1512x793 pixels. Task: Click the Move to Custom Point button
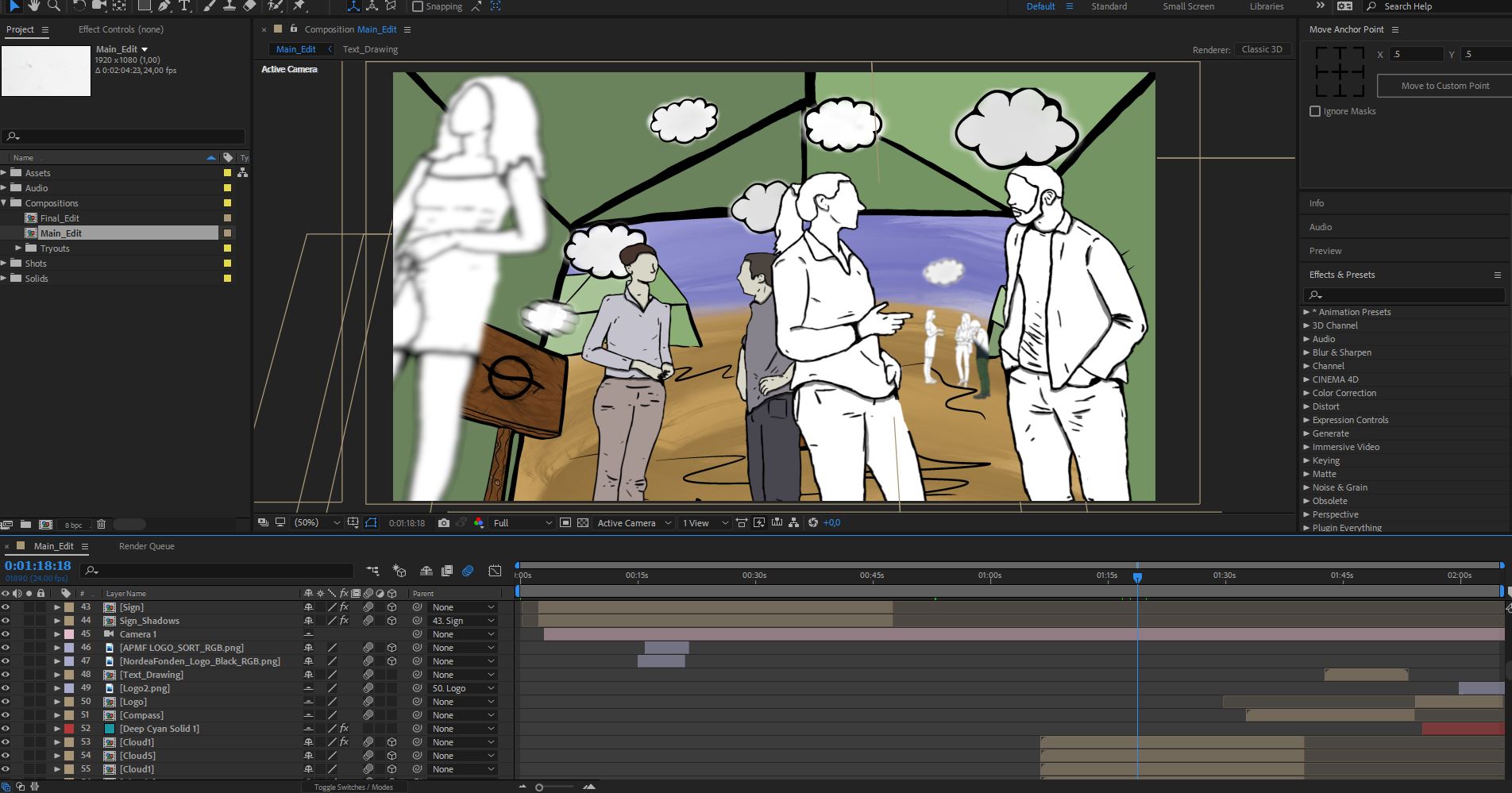pos(1444,86)
